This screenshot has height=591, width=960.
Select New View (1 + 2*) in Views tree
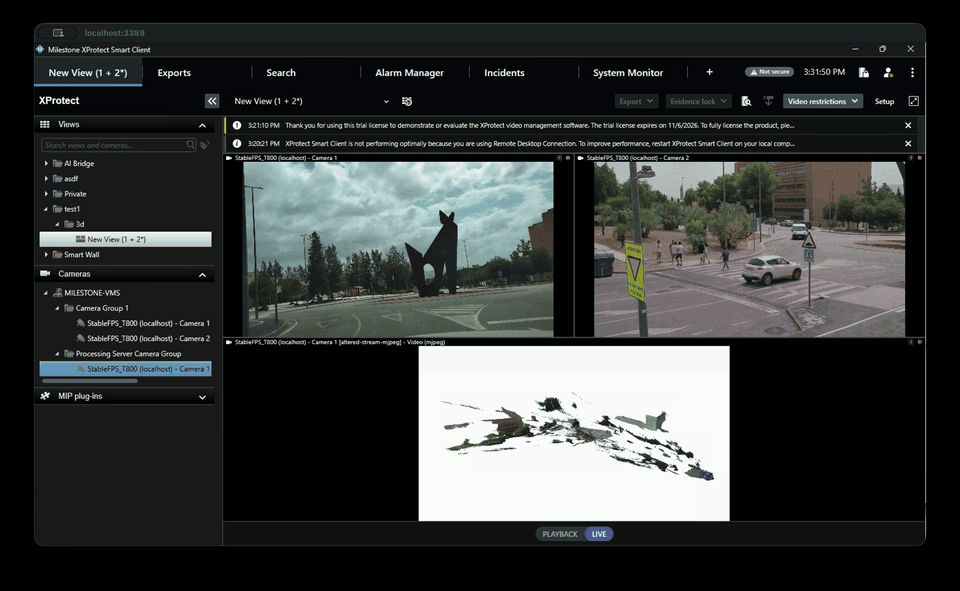pos(126,239)
